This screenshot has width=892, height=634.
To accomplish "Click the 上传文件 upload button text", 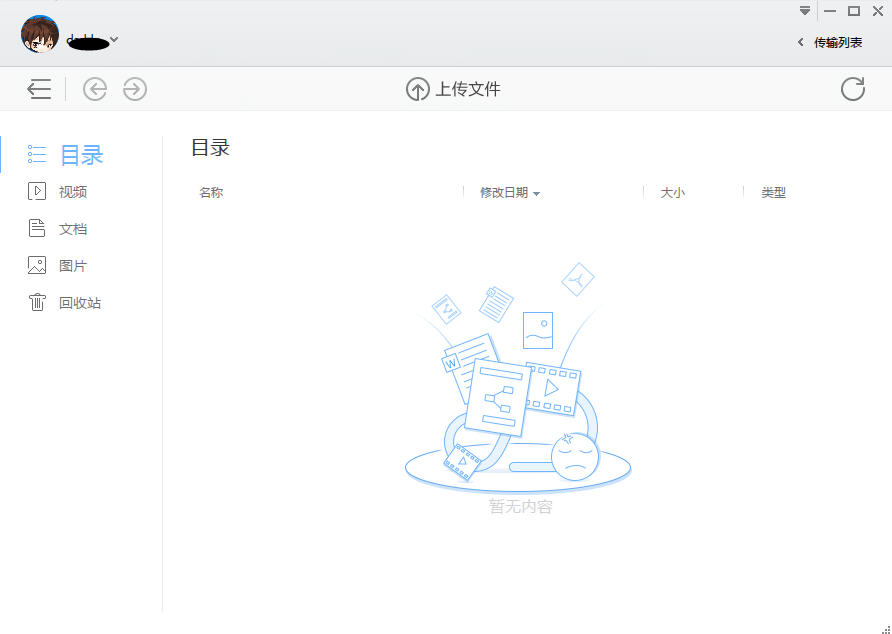I will coord(467,89).
